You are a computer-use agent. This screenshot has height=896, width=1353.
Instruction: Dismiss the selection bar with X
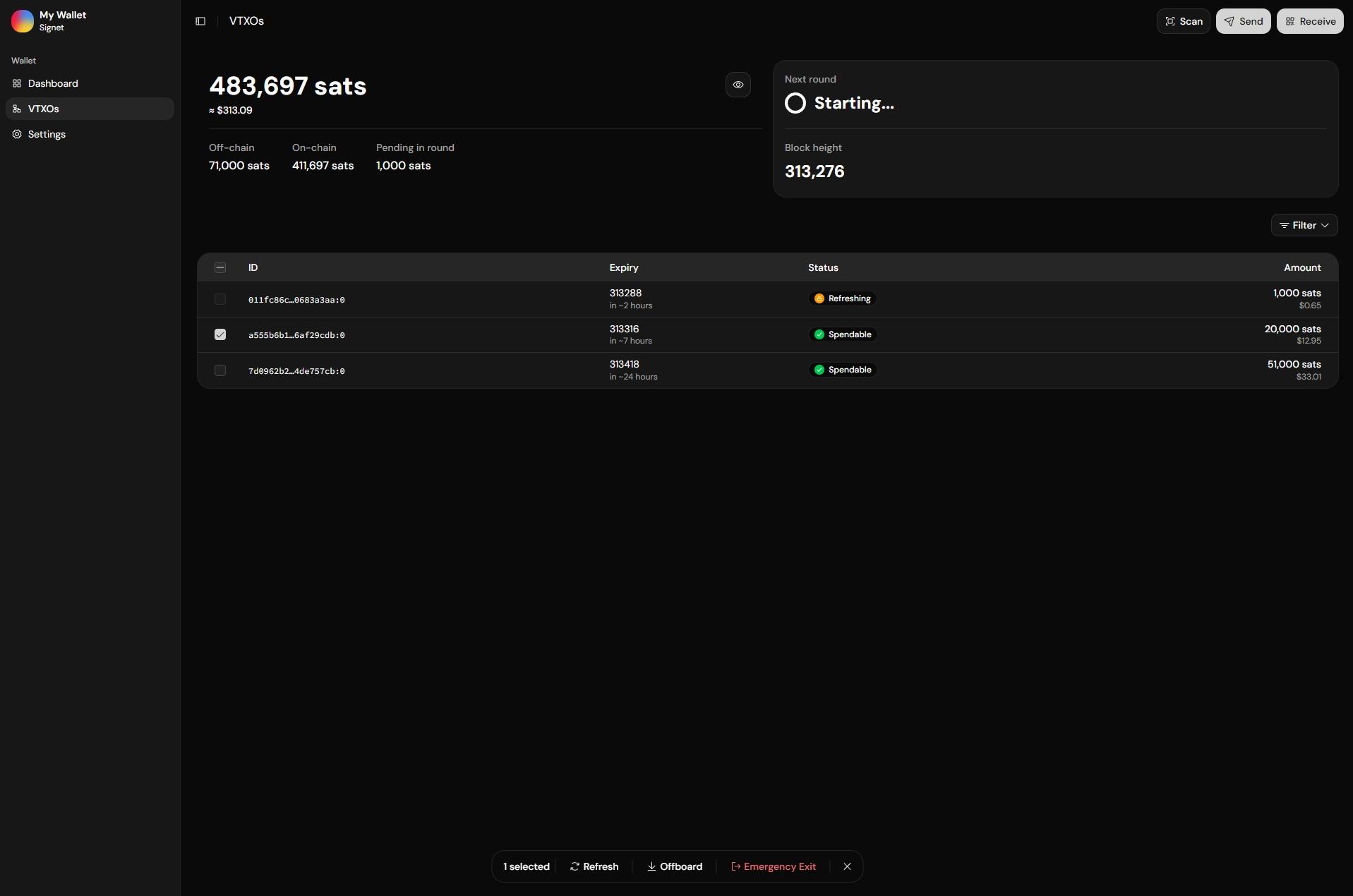[x=848, y=866]
